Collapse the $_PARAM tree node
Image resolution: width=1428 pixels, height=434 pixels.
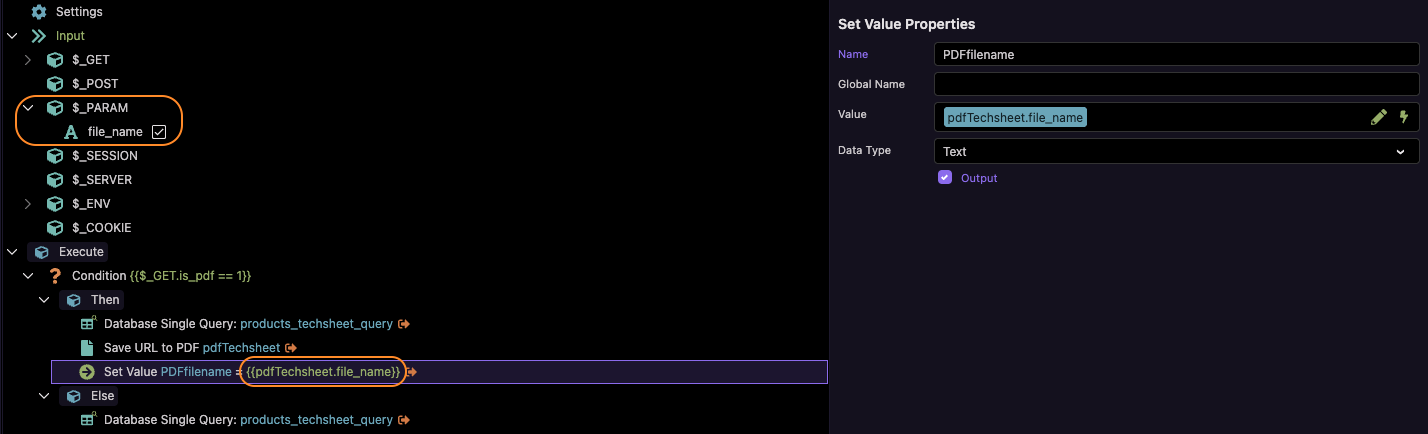28,108
